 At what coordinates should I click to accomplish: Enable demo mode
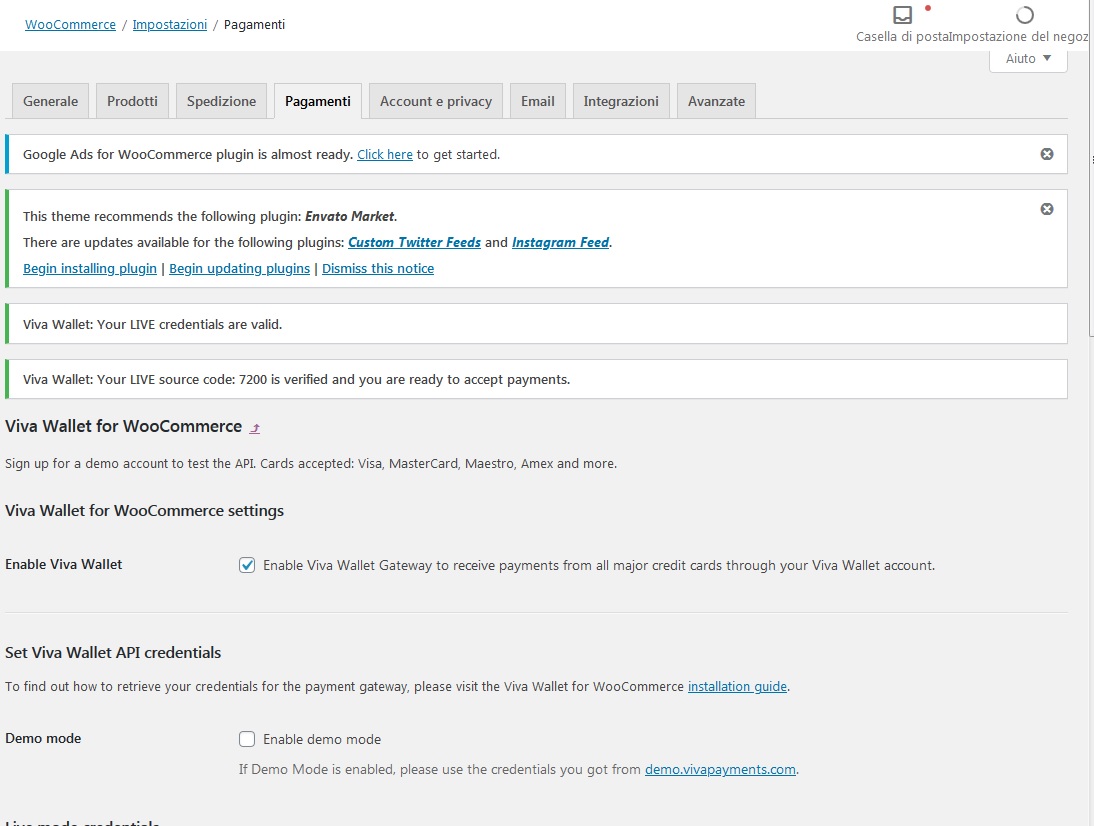pyautogui.click(x=247, y=739)
